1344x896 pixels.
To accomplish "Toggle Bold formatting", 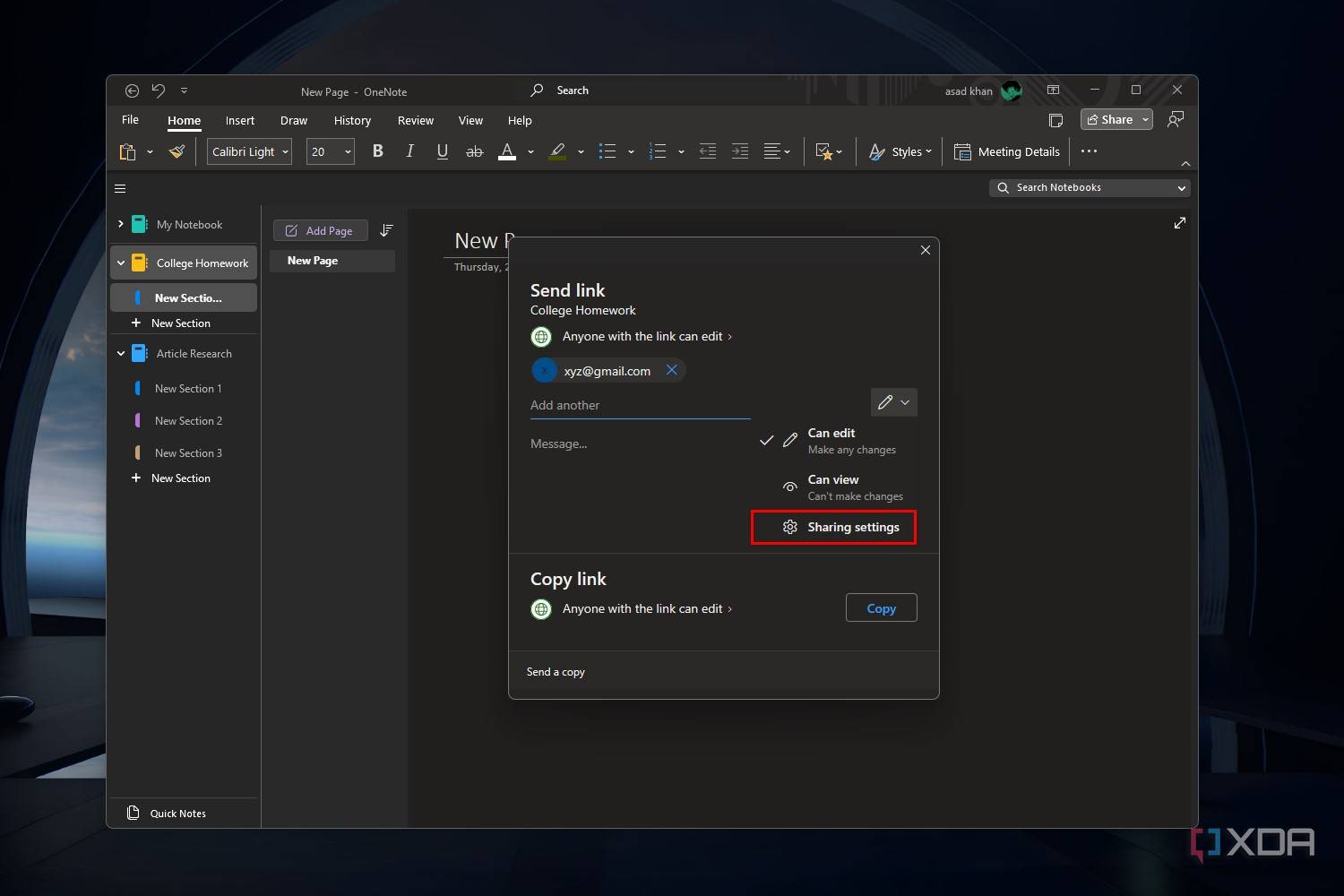I will (x=378, y=151).
